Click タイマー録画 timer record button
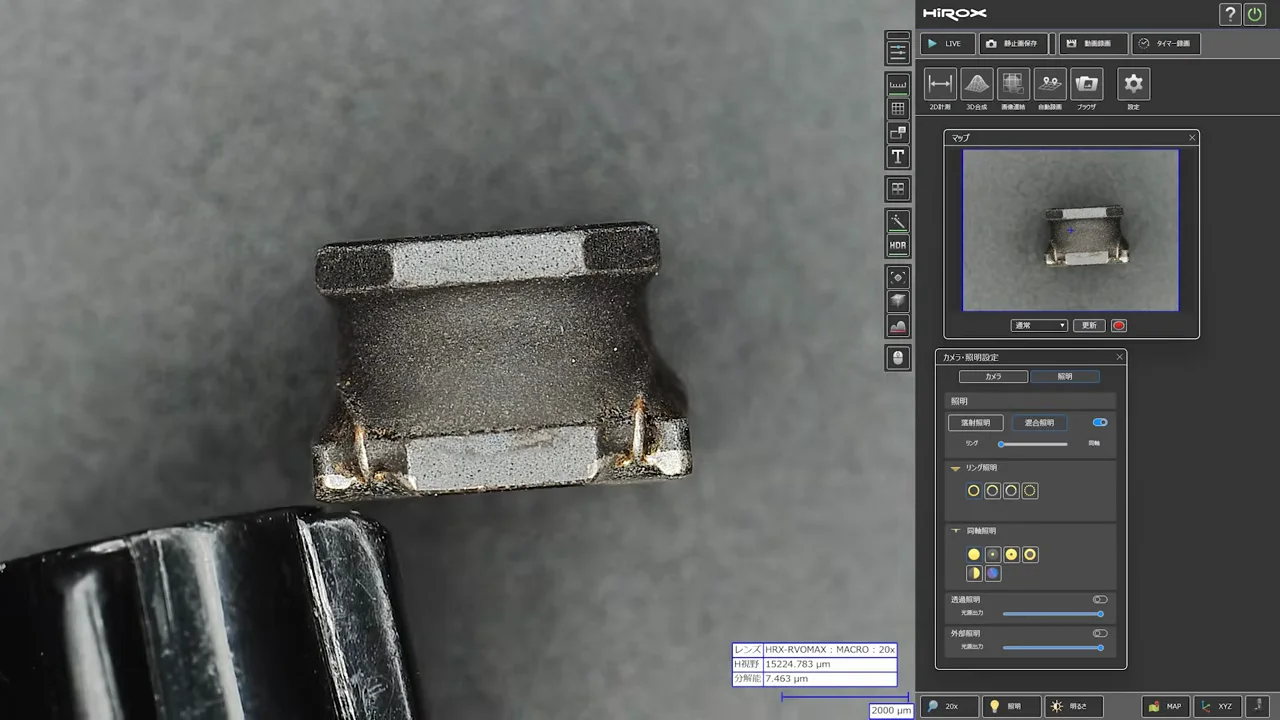This screenshot has width=1280, height=720. pyautogui.click(x=1166, y=44)
